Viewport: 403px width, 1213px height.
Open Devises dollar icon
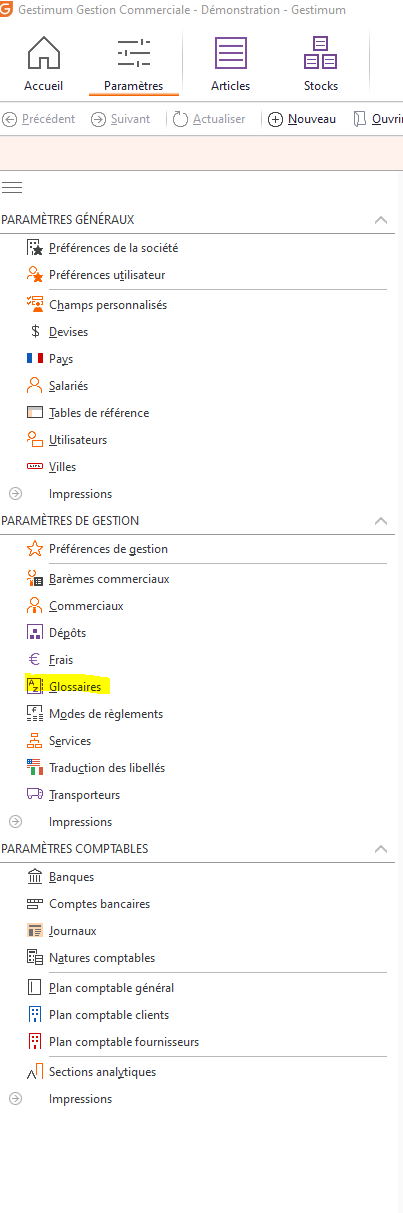(35, 331)
